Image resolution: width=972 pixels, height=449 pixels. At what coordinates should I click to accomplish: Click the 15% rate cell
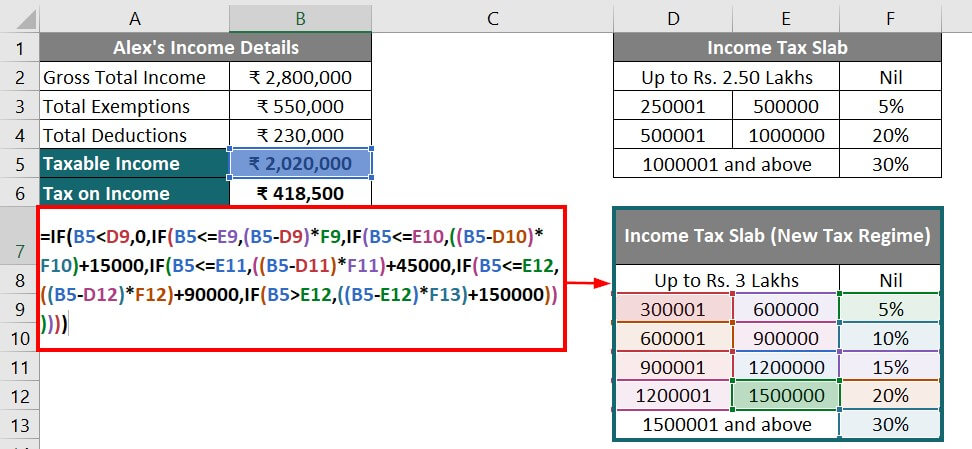[891, 367]
